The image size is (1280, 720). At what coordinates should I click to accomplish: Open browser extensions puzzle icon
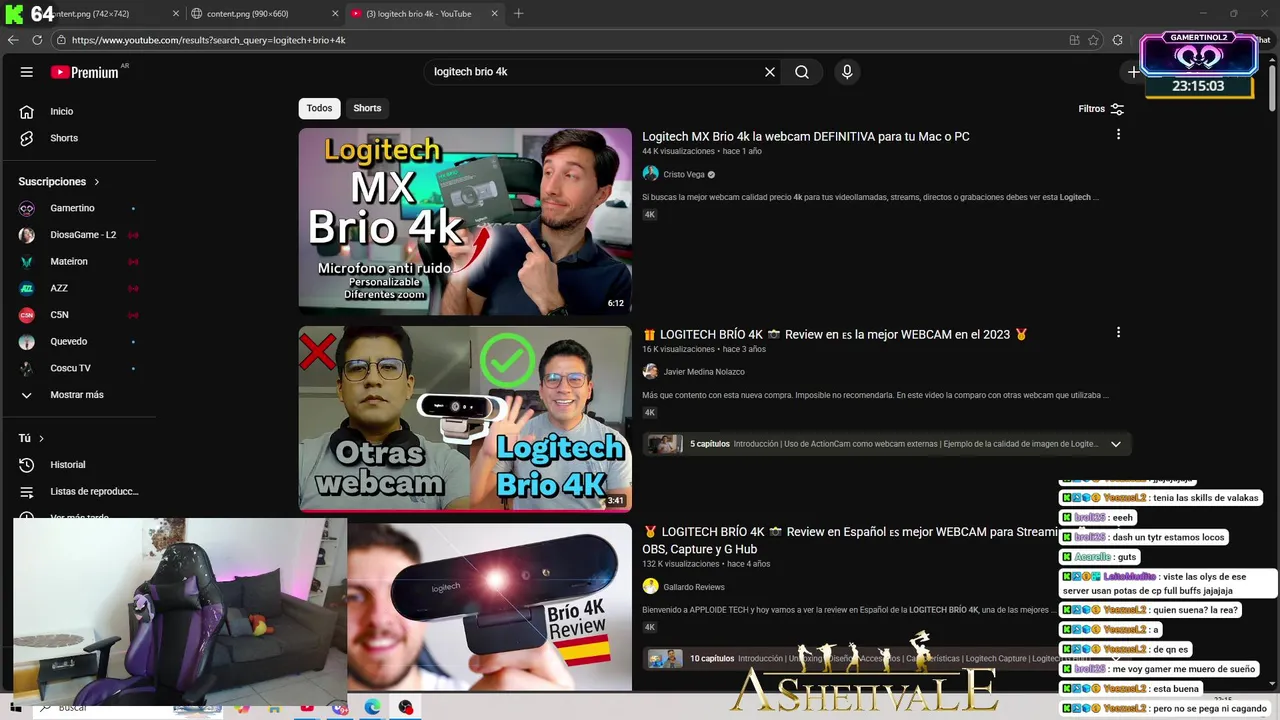pyautogui.click(x=1118, y=40)
